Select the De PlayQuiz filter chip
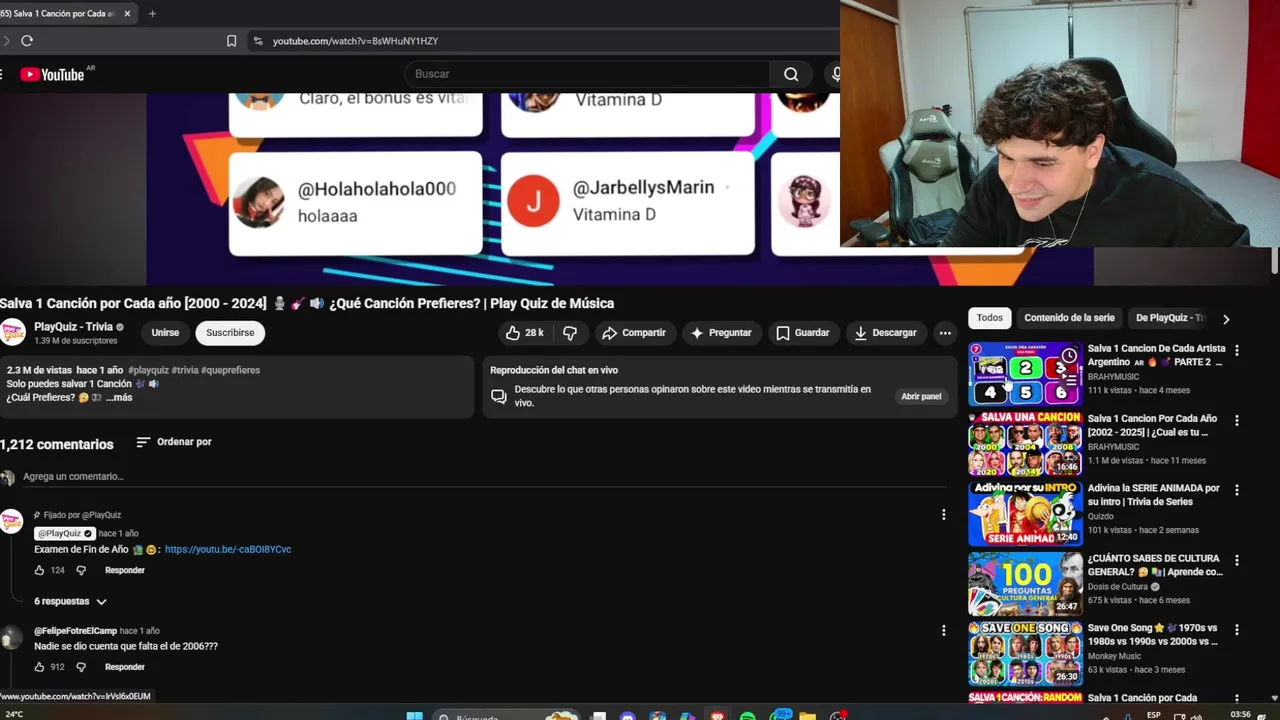The height and width of the screenshot is (720, 1280). point(1167,318)
